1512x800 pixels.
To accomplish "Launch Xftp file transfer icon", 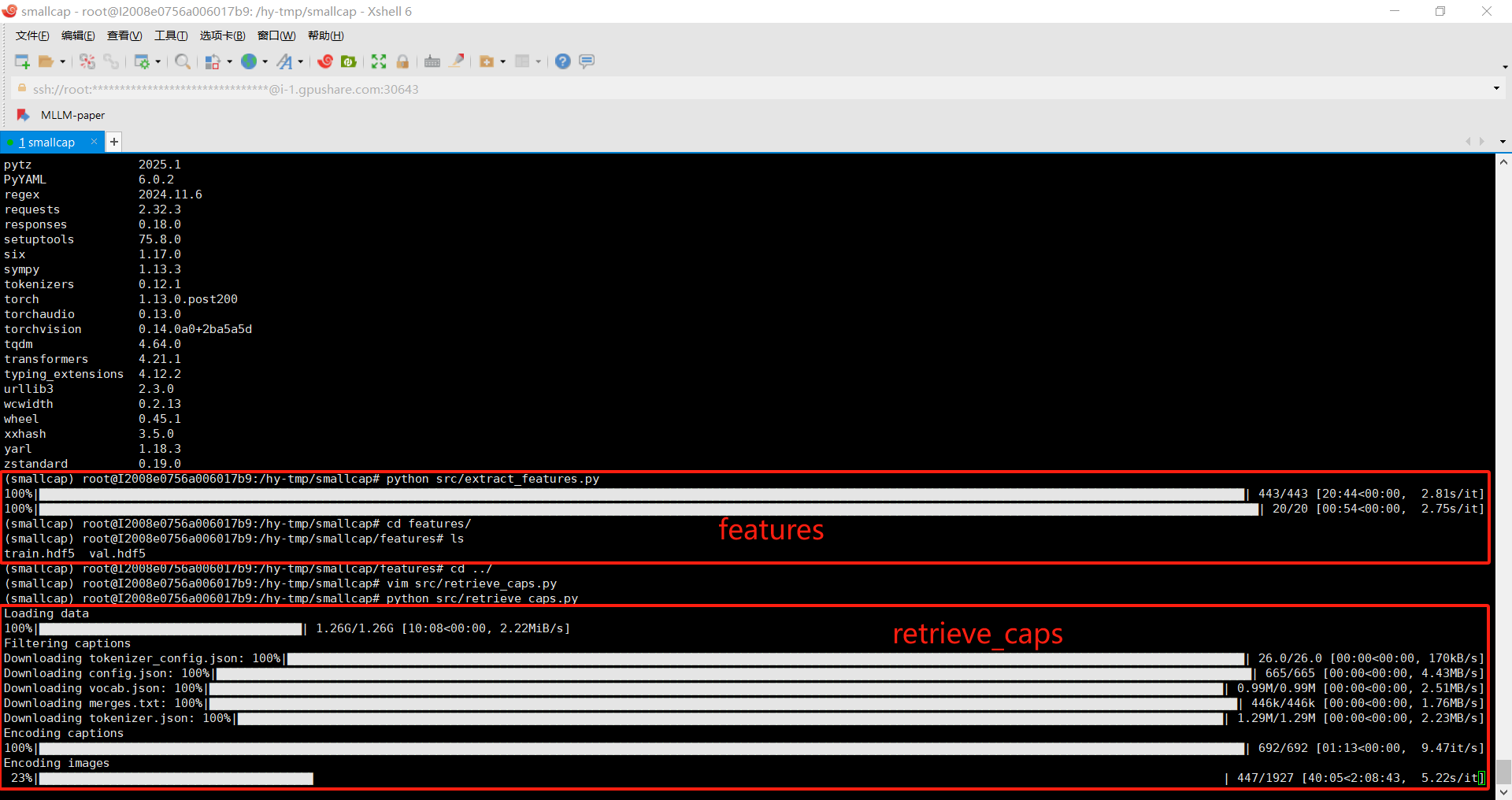I will click(x=349, y=61).
